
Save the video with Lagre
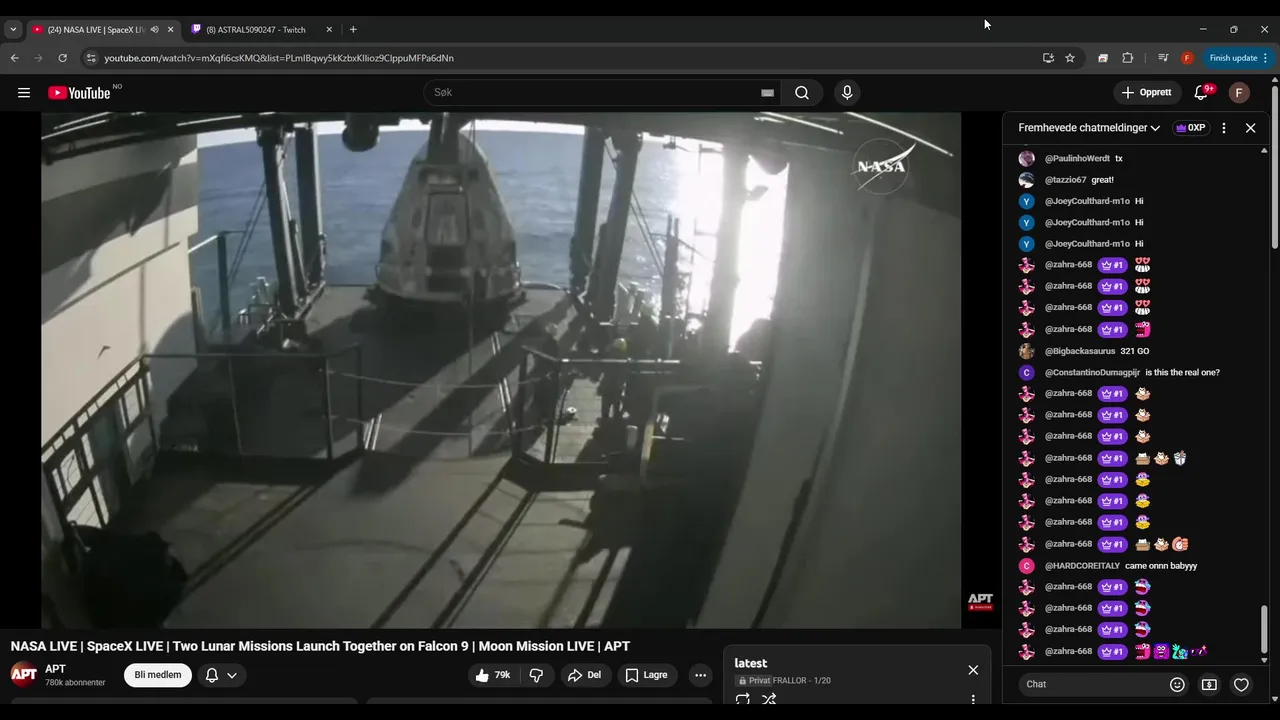pos(647,675)
